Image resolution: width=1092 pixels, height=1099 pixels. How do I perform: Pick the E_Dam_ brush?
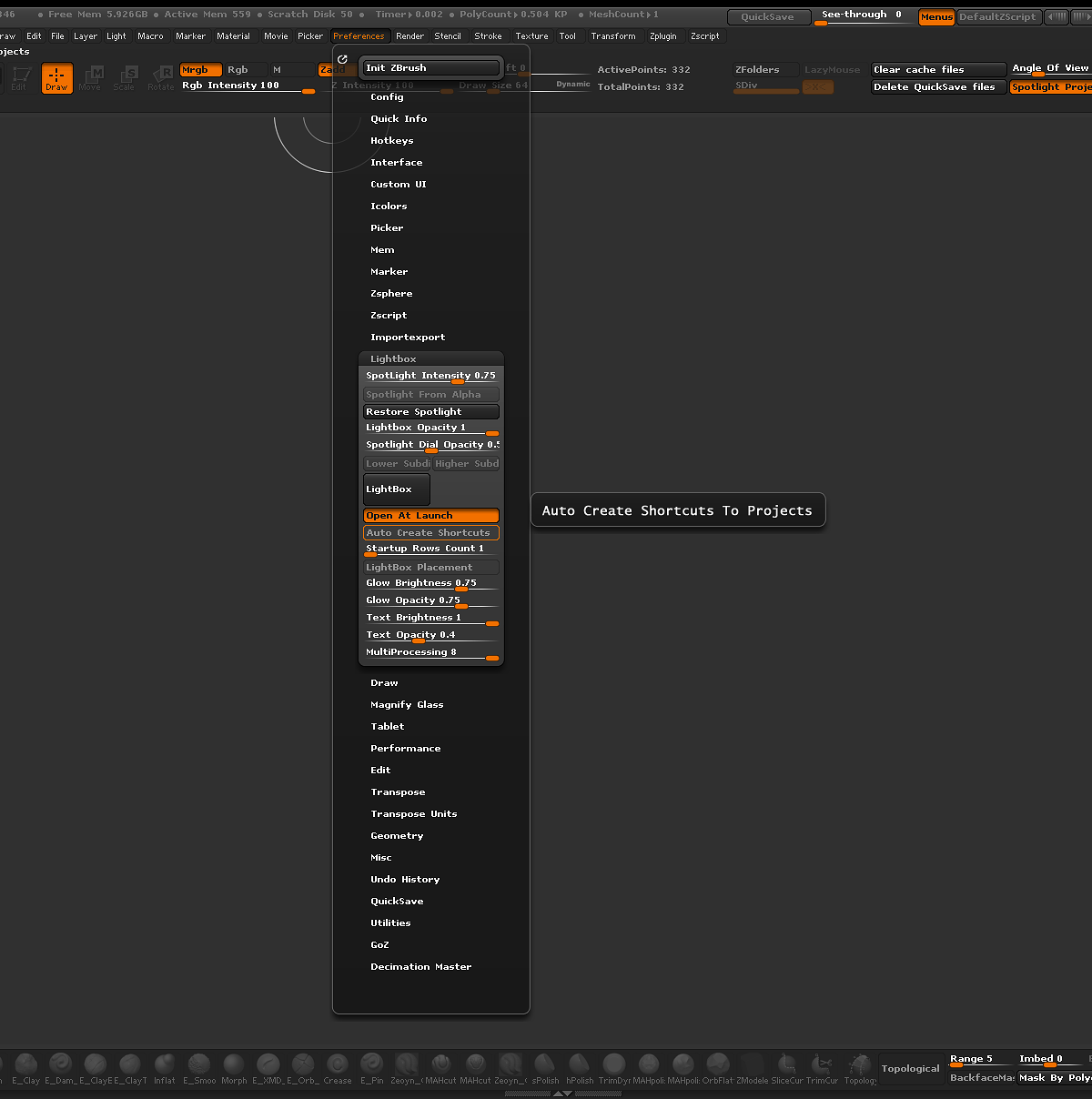pos(60,1068)
